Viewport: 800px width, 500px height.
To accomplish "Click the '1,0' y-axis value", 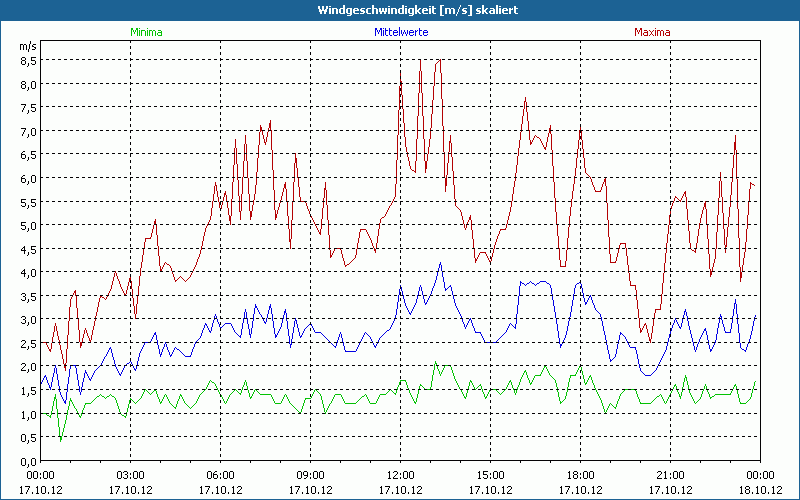I will pos(29,415).
